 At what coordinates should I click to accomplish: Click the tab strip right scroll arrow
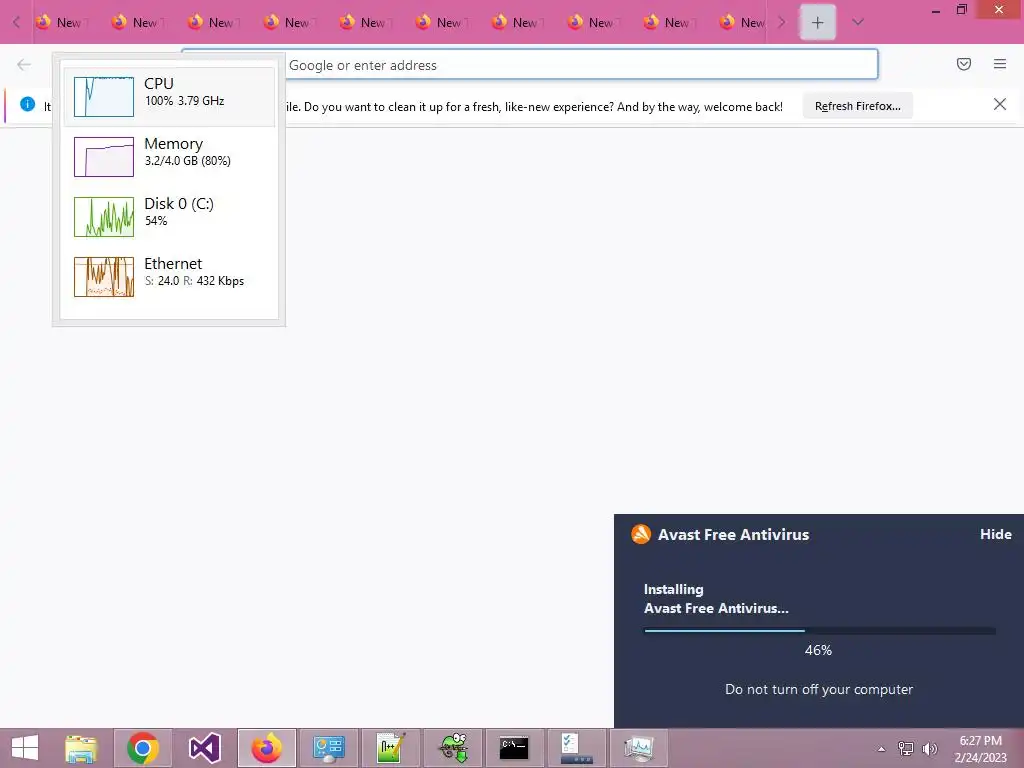781,23
